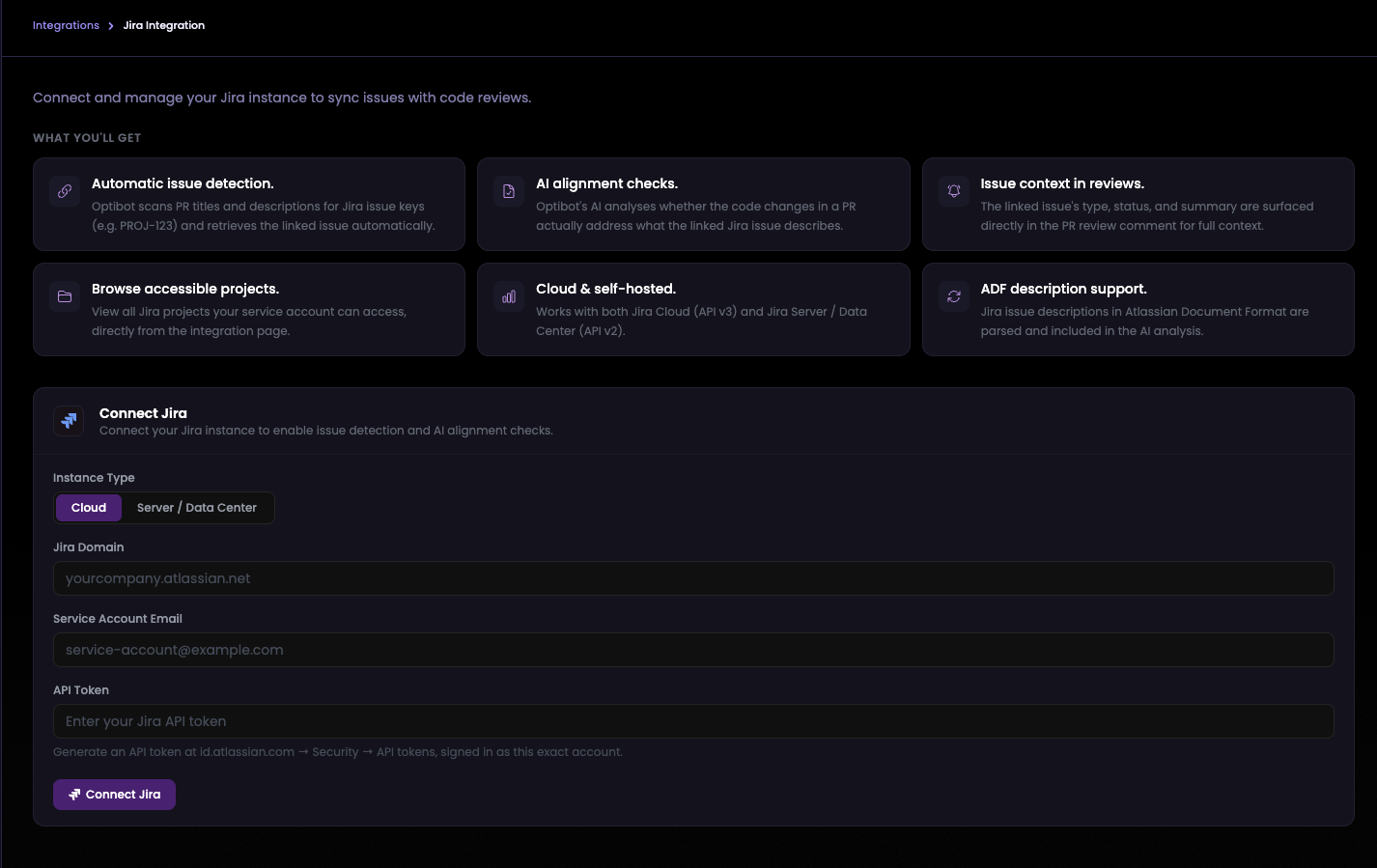
Task: Click the folder icon beside Browse accessible projects
Action: (x=65, y=296)
